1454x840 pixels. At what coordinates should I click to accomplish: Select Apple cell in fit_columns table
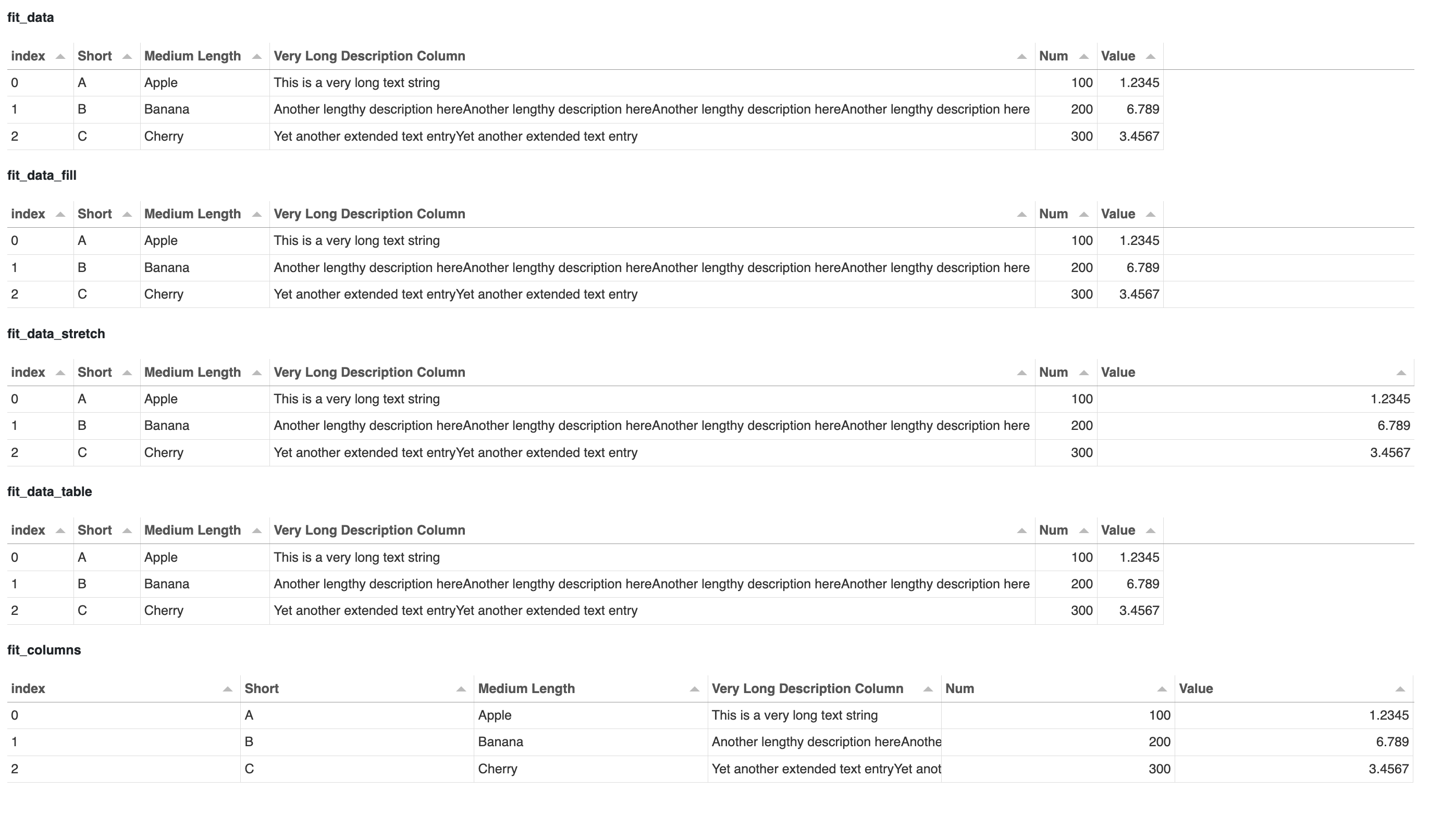pyautogui.click(x=495, y=715)
